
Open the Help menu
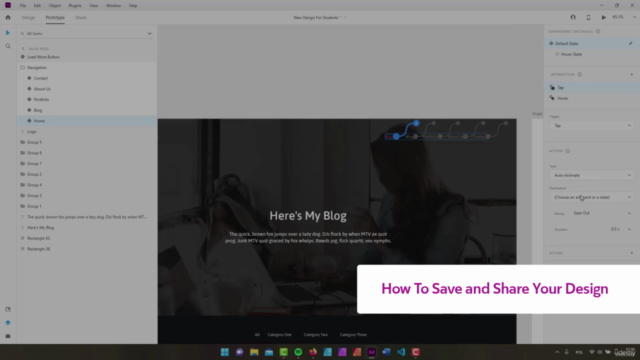pyautogui.click(x=133, y=6)
